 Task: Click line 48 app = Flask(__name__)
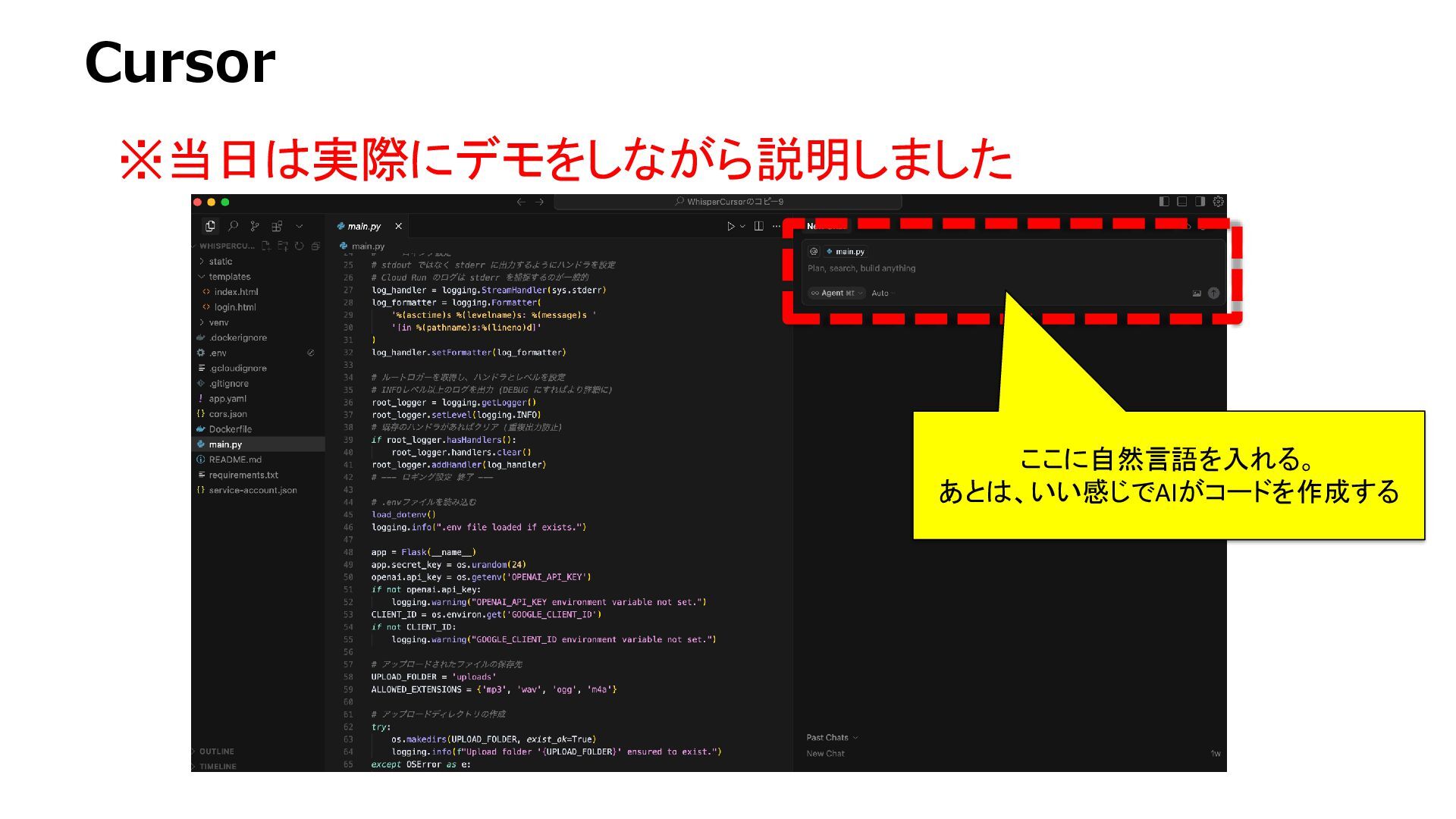point(424,552)
